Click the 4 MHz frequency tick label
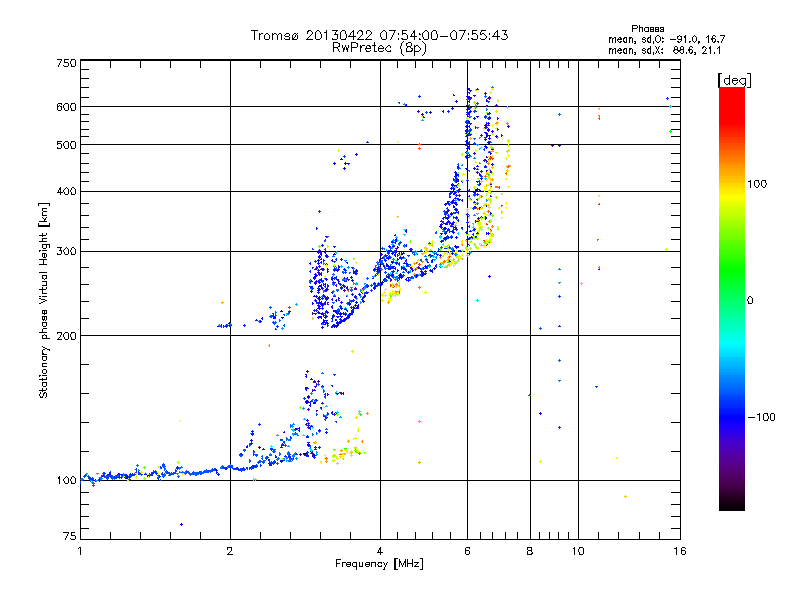Viewport: 800px width, 600px height. 380,551
